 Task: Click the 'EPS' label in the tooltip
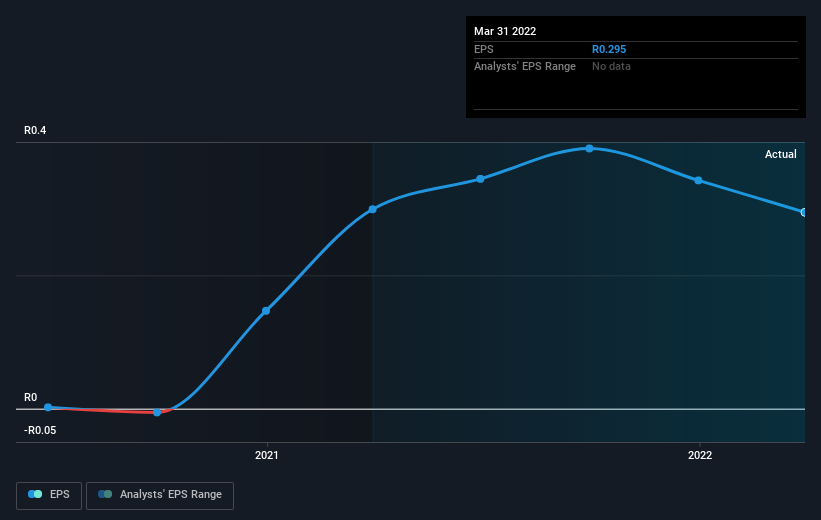click(484, 49)
